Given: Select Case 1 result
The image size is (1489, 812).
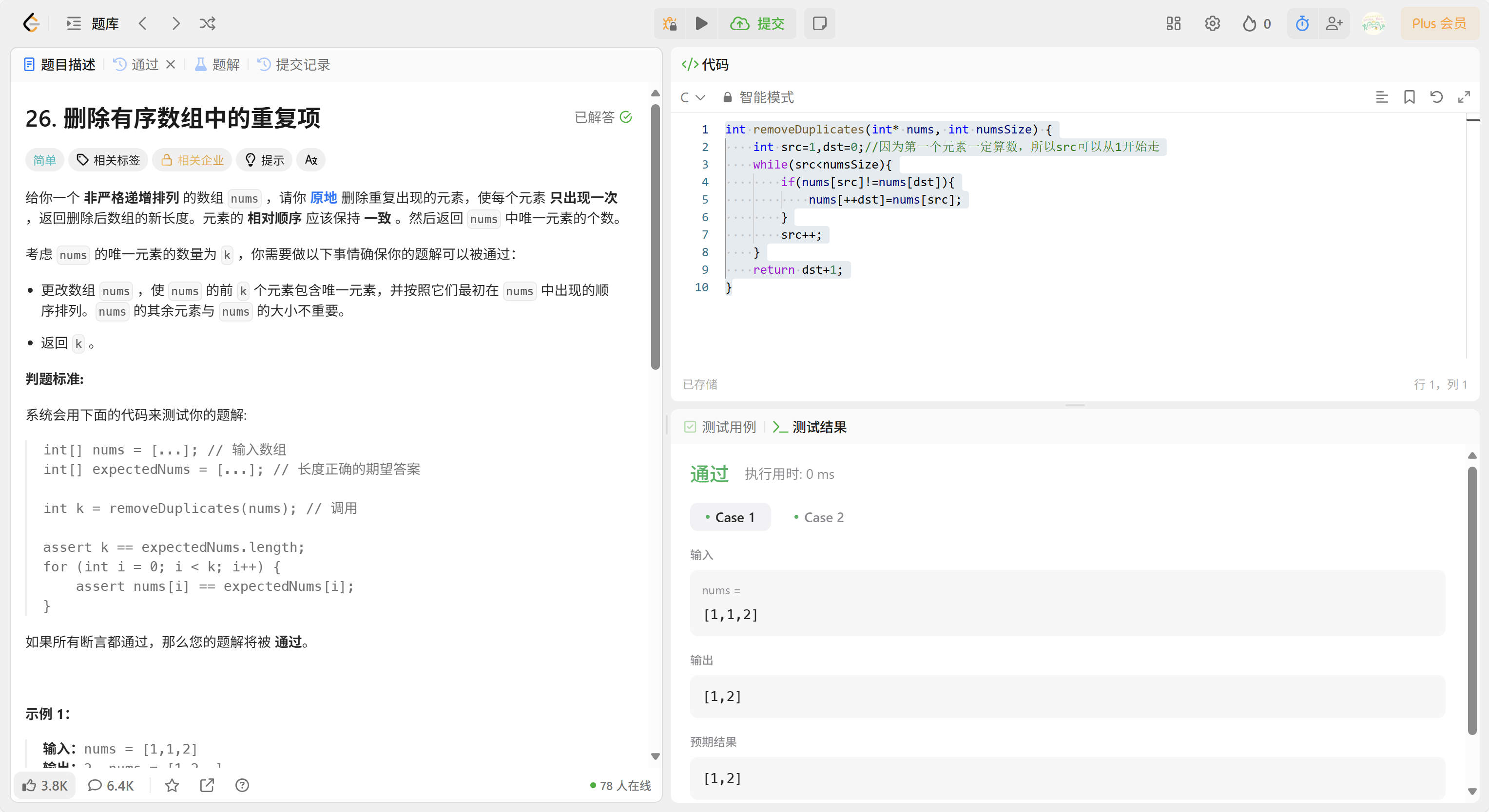Looking at the screenshot, I should pos(730,517).
